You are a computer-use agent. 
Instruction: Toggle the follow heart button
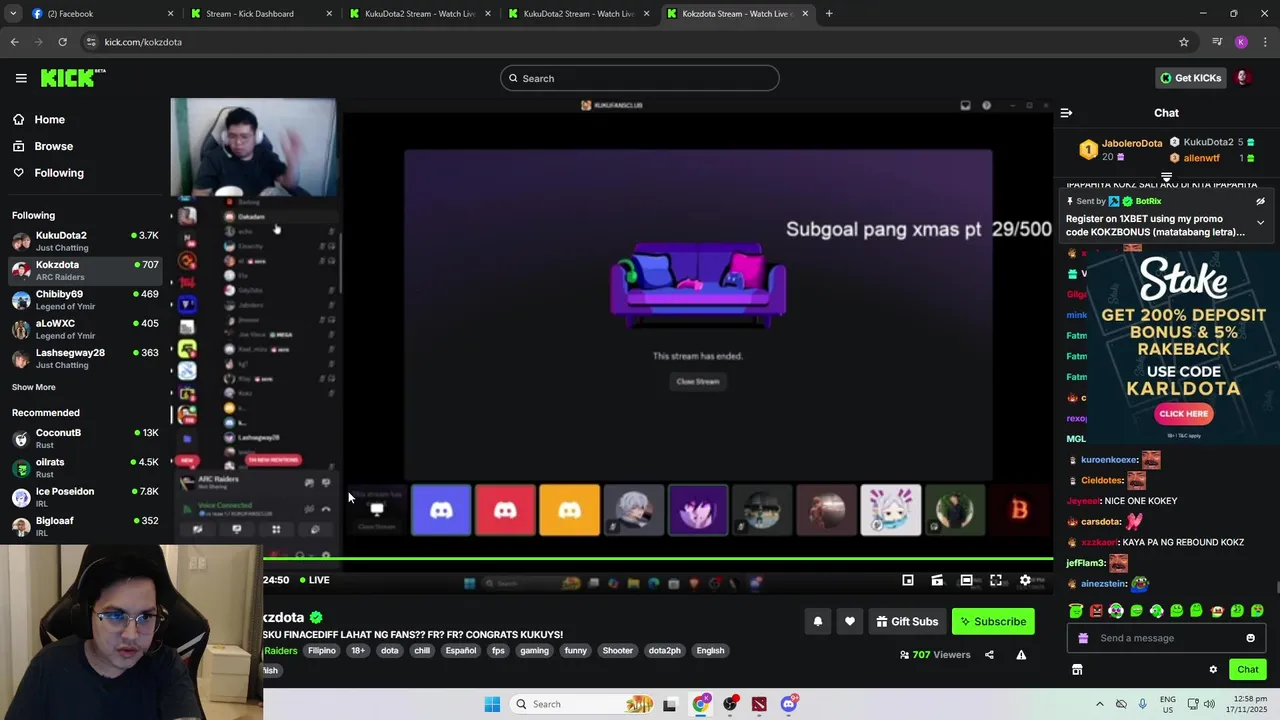[x=850, y=621]
